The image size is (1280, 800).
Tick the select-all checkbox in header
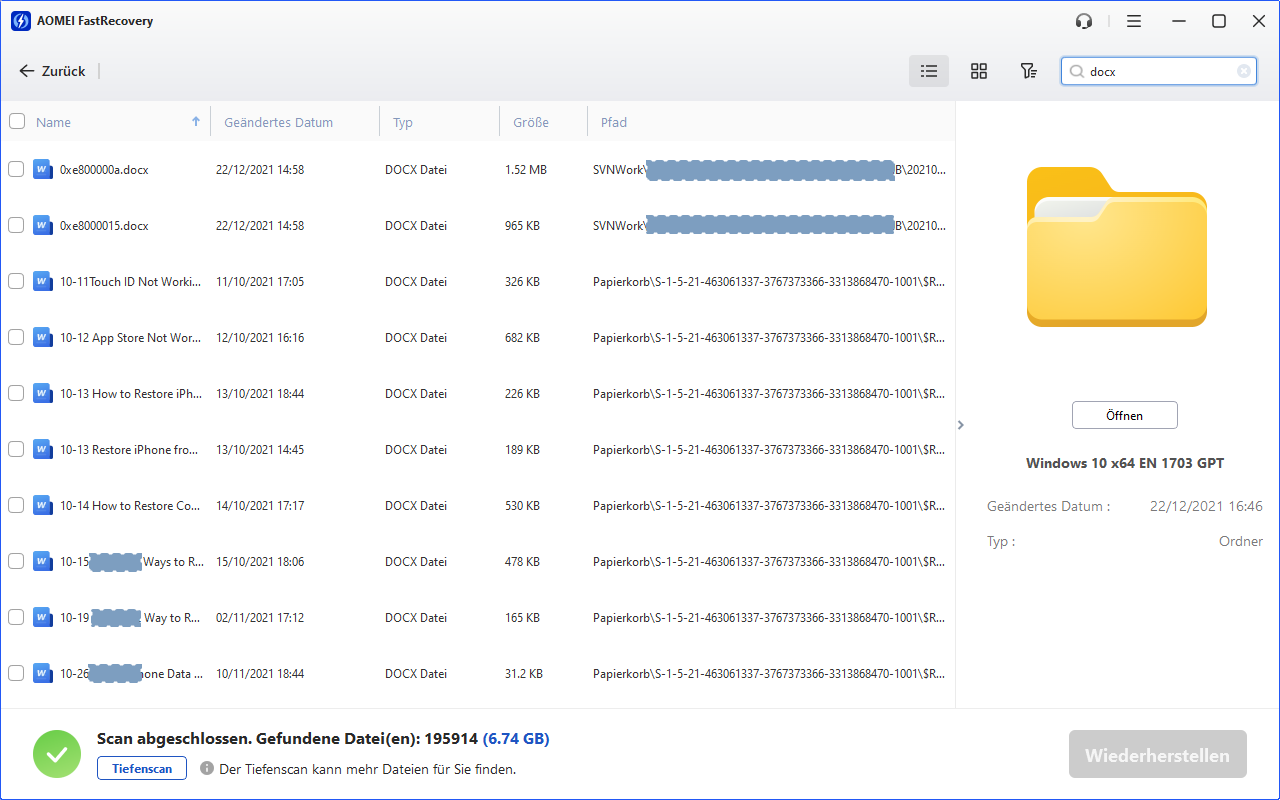pos(17,122)
